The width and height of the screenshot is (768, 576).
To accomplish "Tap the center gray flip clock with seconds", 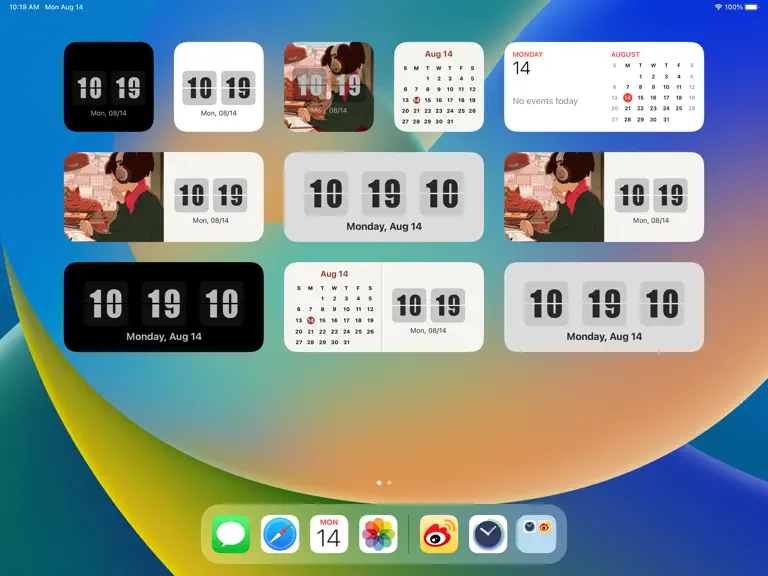I will pyautogui.click(x=384, y=196).
